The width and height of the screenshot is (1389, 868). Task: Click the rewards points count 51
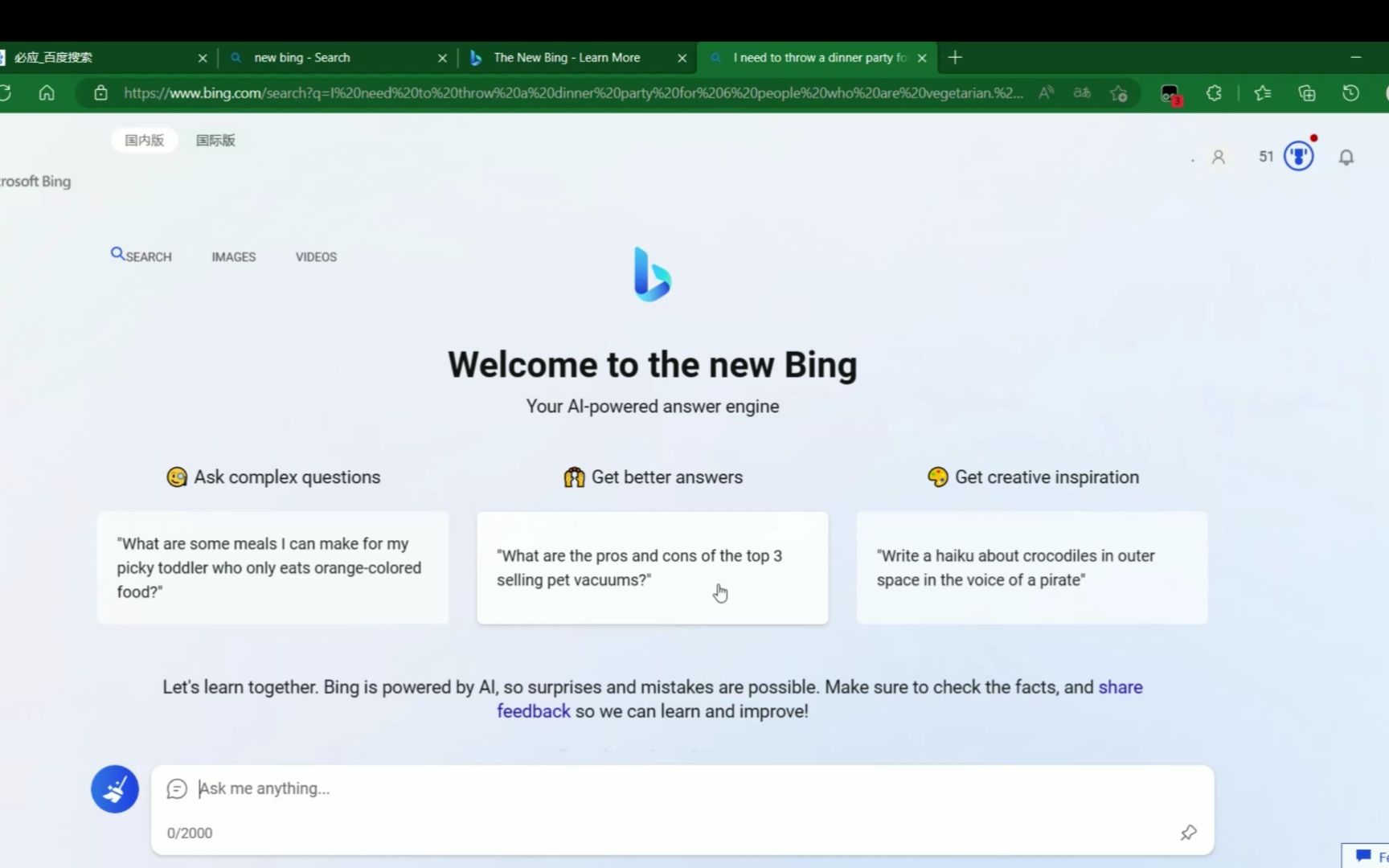coord(1266,157)
